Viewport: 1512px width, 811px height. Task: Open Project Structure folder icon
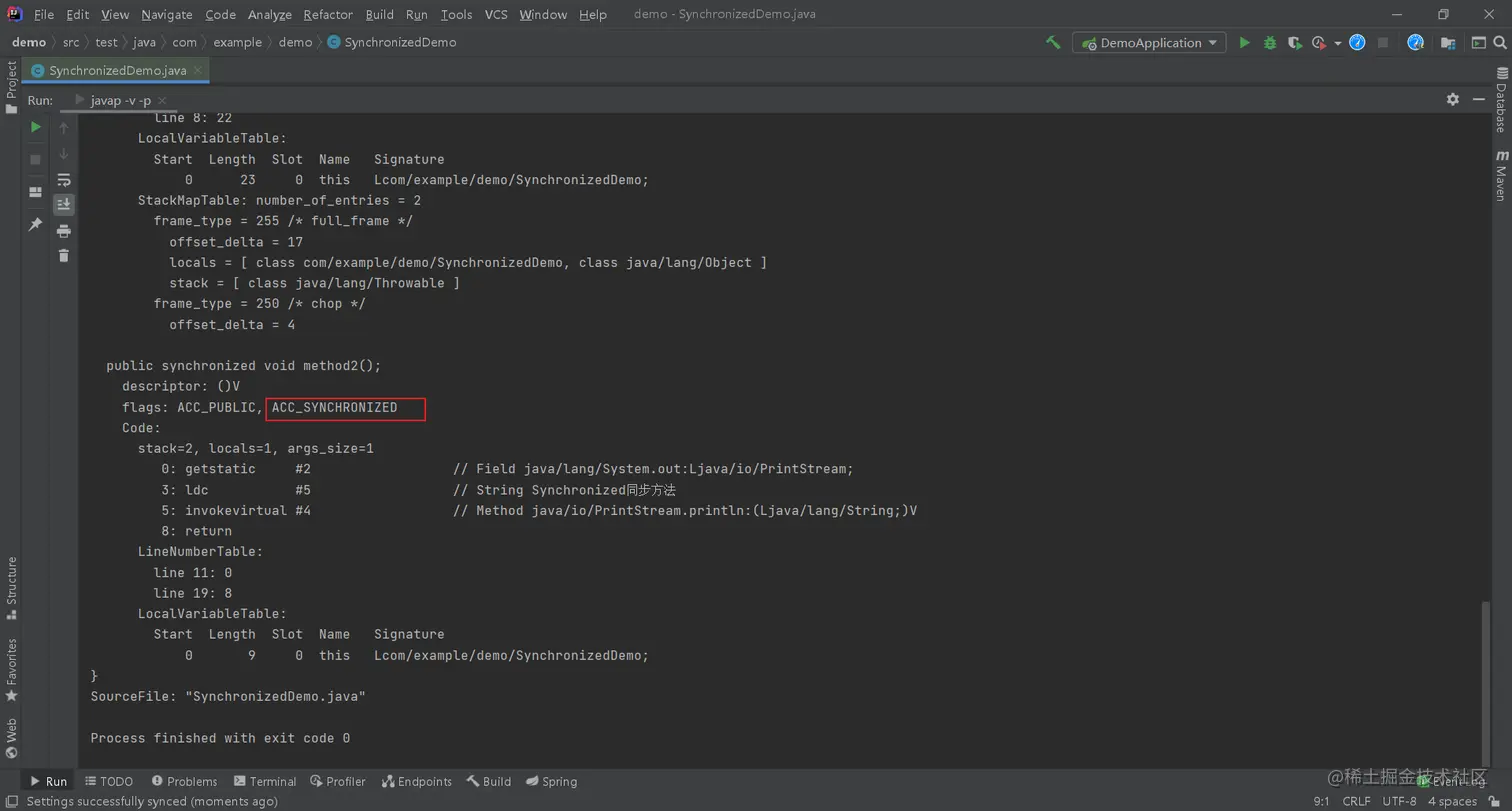click(1447, 43)
